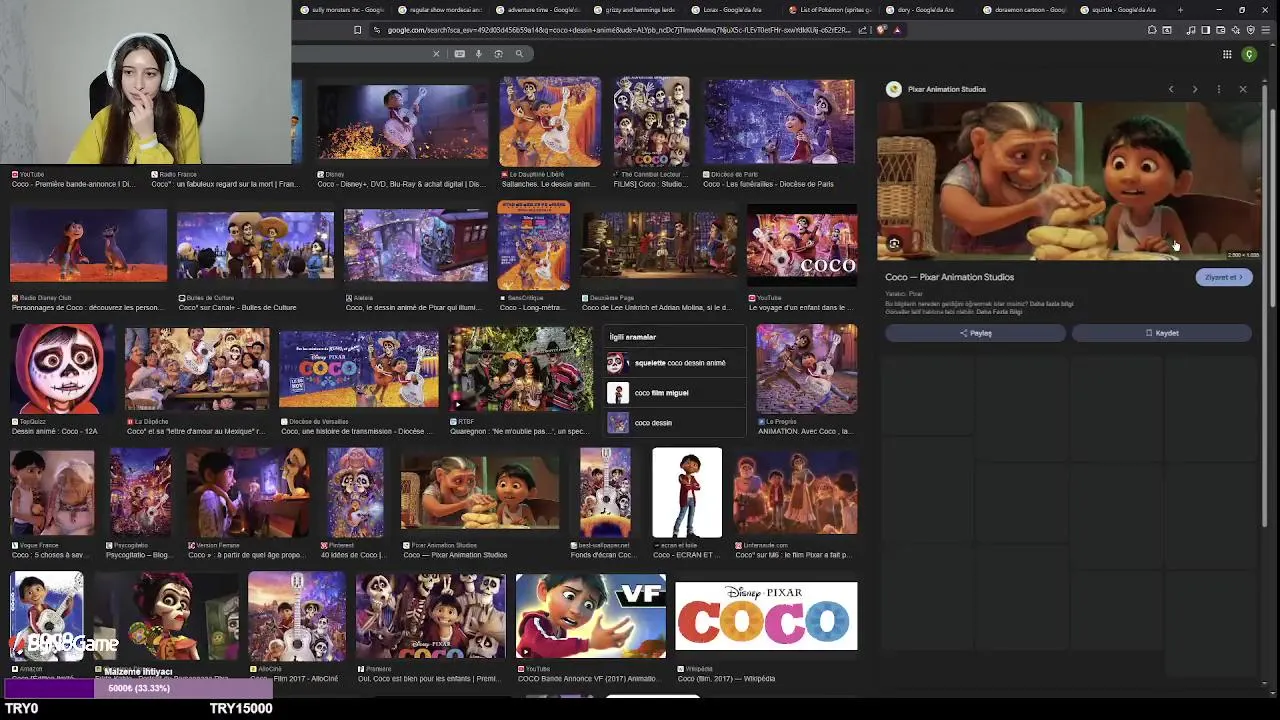Click the 'Kaydet' save button

coord(1162,333)
